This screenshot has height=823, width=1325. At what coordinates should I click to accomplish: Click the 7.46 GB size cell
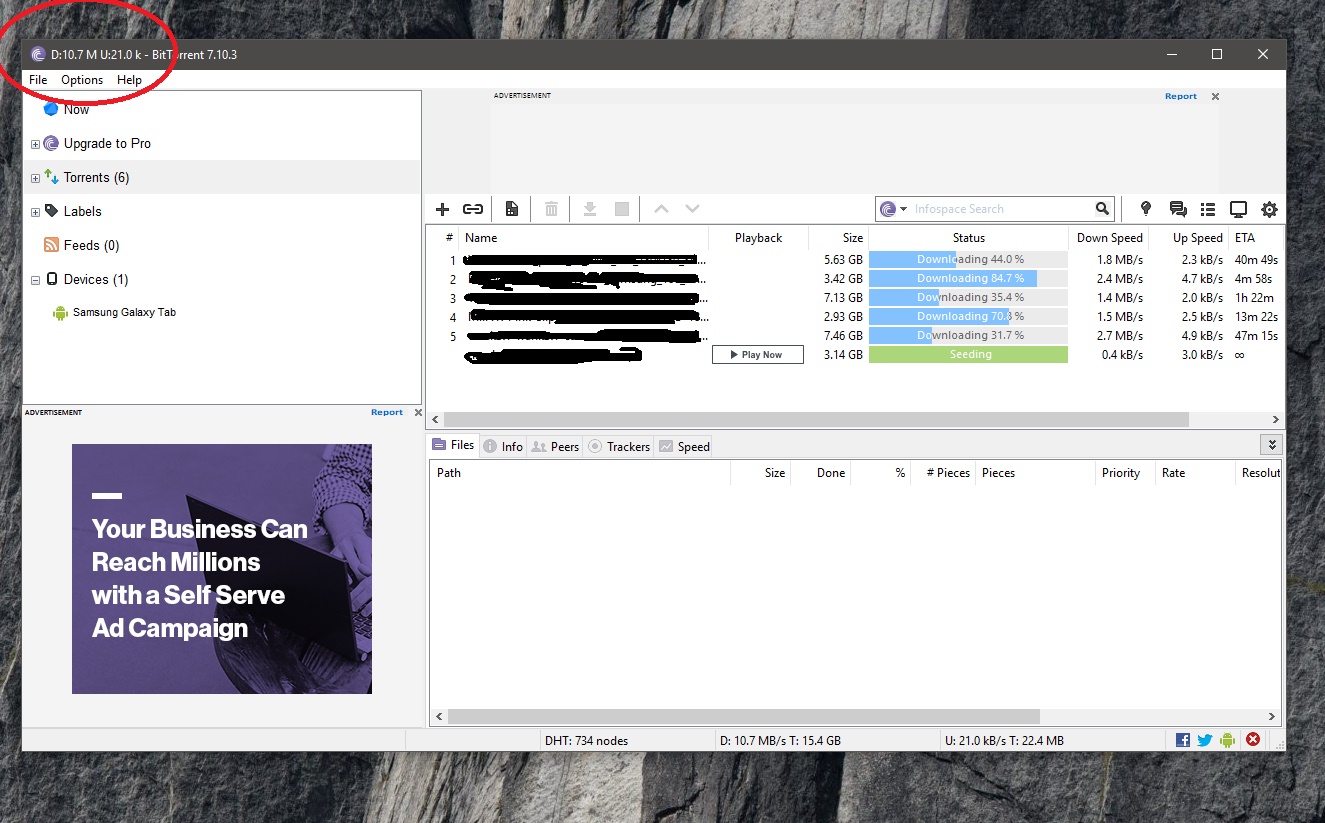tap(843, 336)
